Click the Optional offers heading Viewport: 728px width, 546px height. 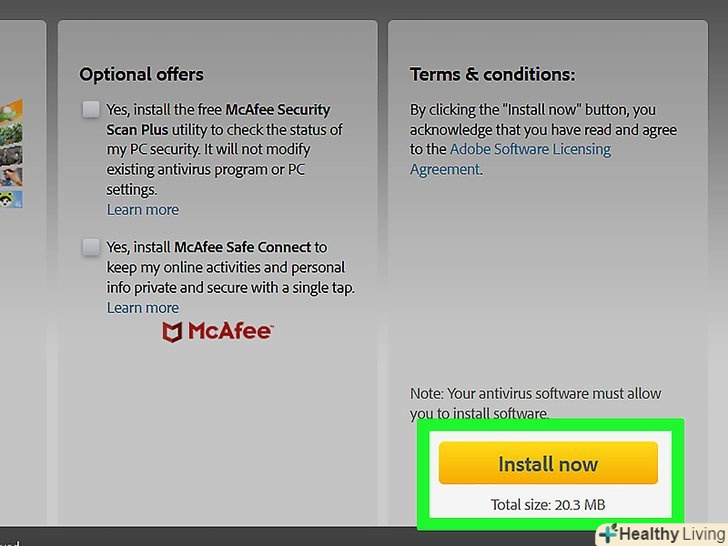[141, 74]
